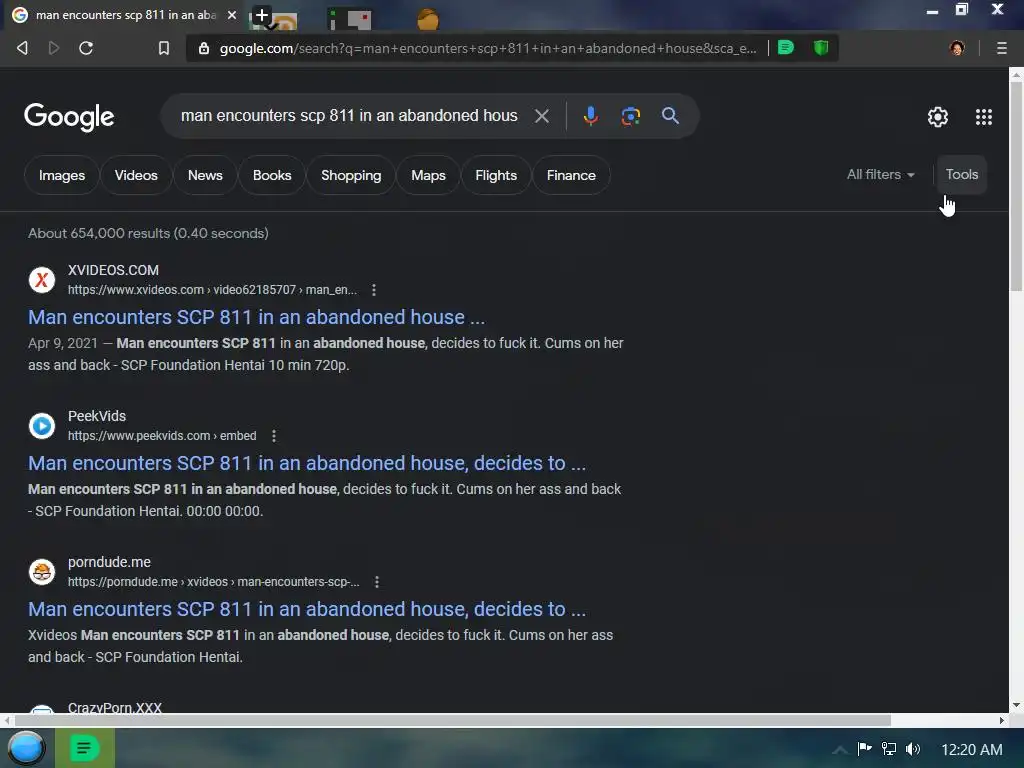
Task: Open the Tools button
Action: coord(961,174)
